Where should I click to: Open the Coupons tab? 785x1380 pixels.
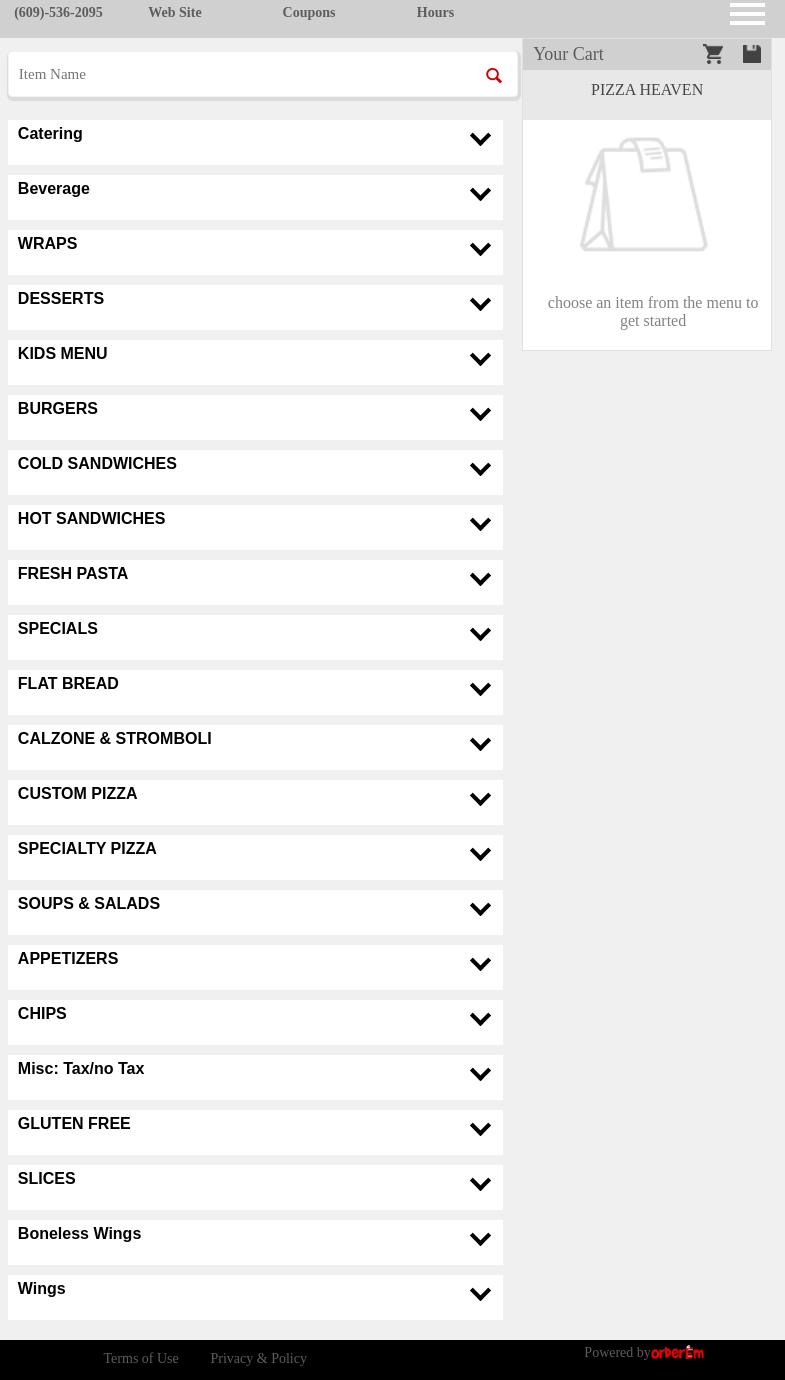click(308, 13)
